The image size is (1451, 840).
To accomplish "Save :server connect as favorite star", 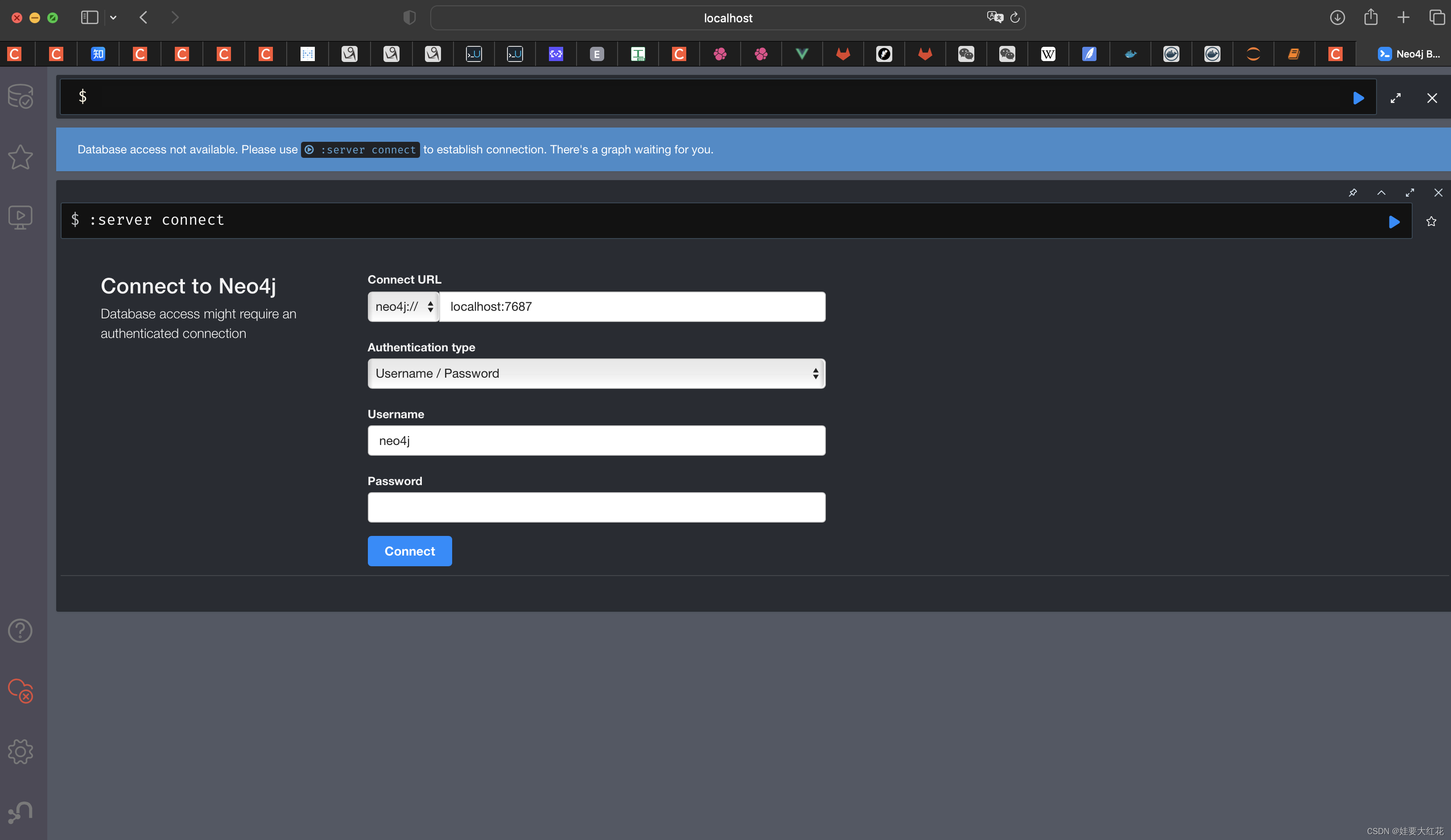I will pyautogui.click(x=1431, y=221).
